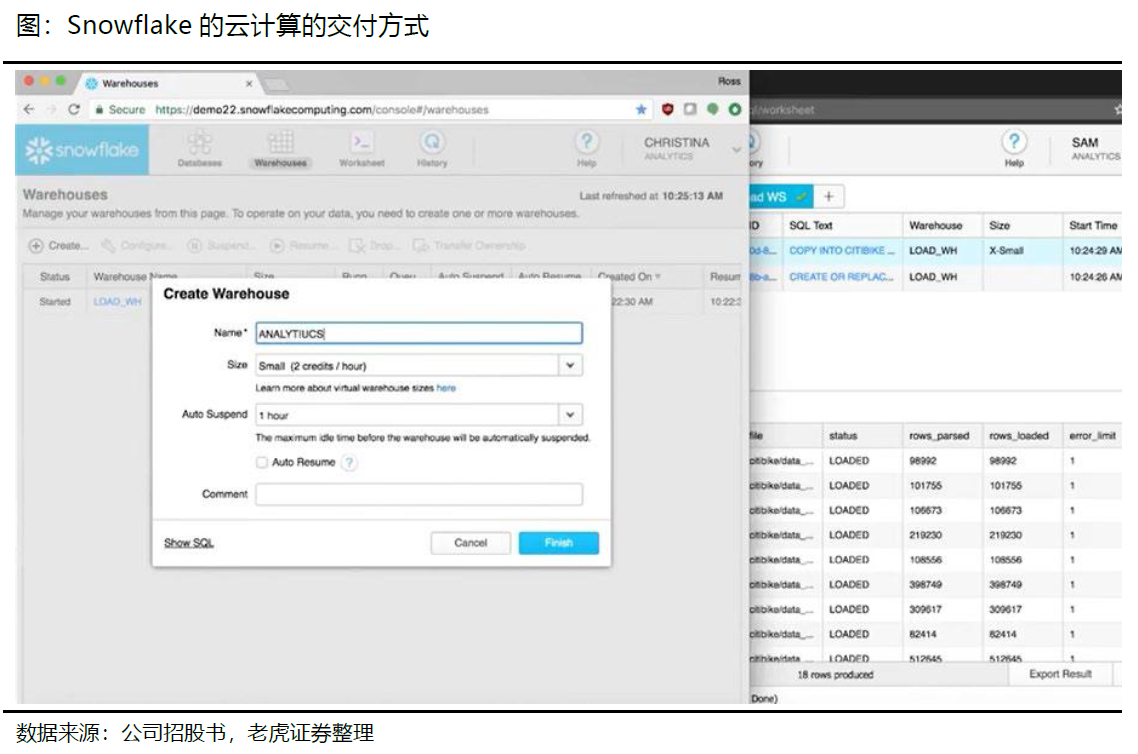Screen dimensions: 1138x754
Task: Enable the Auto Resume checkbox
Action: coord(262,462)
